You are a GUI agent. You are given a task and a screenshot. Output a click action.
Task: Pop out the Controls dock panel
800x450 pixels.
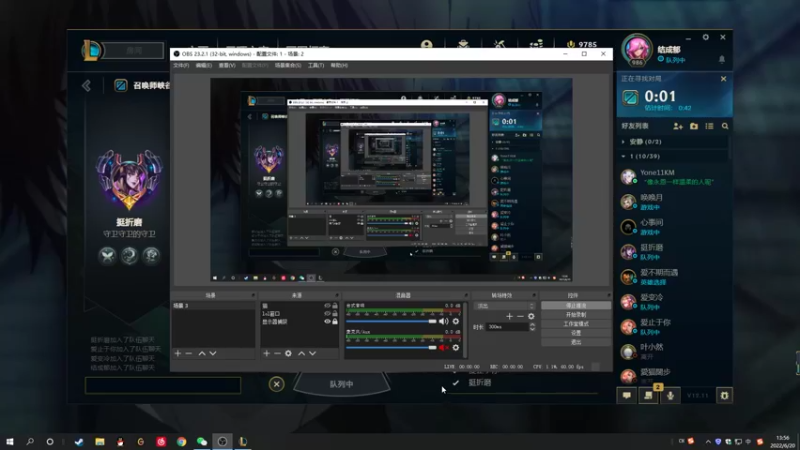(608, 295)
